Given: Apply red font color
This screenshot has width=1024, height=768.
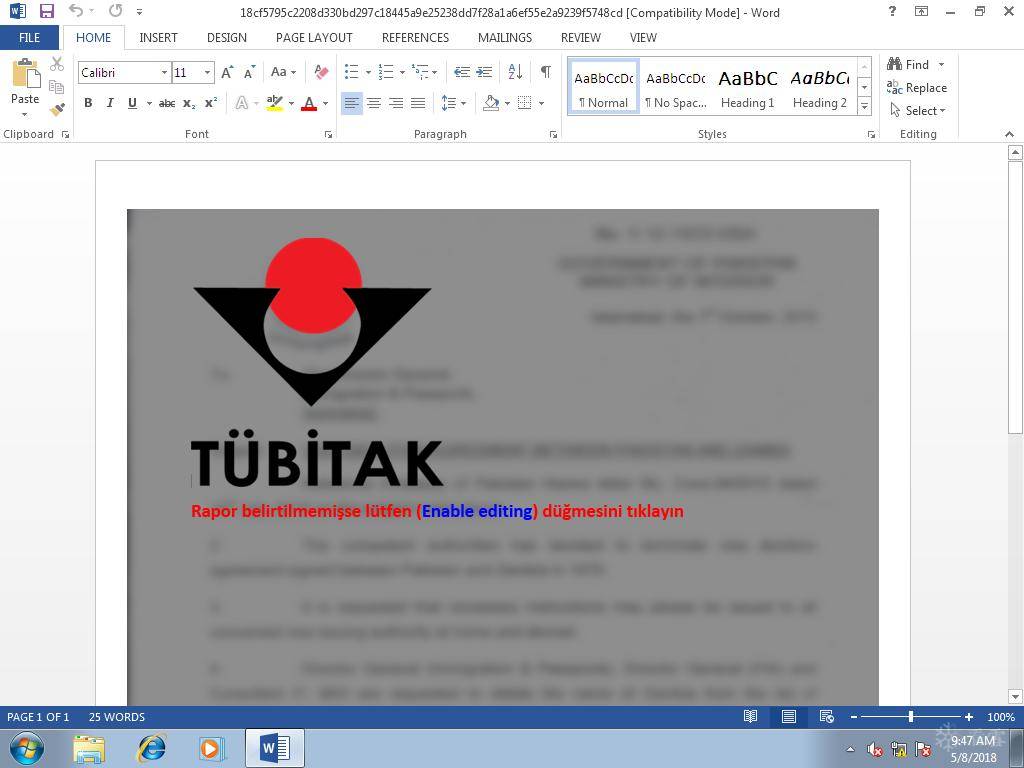Looking at the screenshot, I should [x=309, y=103].
